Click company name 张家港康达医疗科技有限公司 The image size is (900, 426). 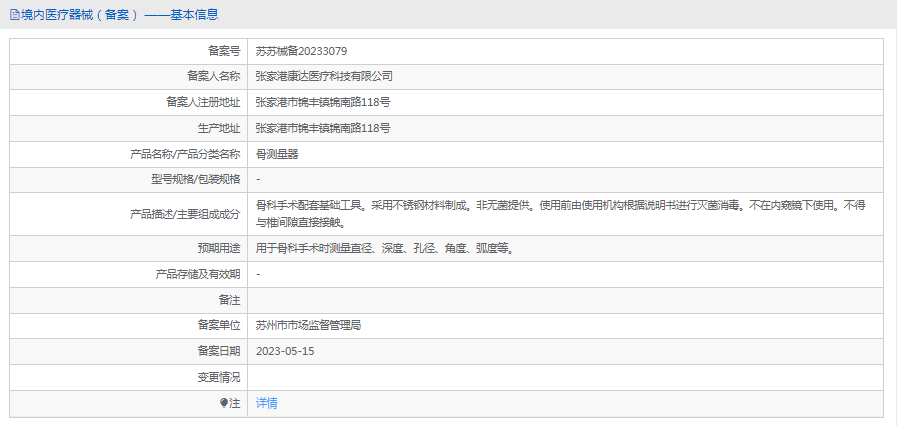pyautogui.click(x=324, y=76)
